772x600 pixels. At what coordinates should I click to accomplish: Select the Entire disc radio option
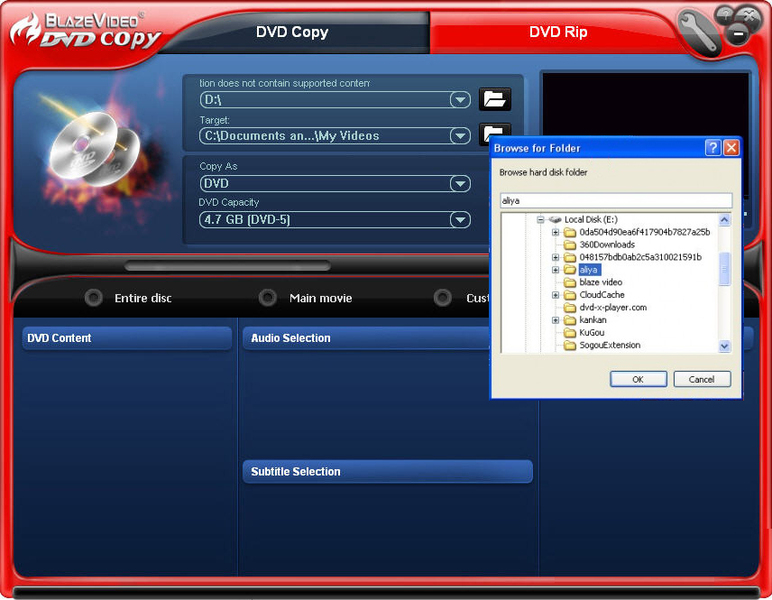pos(93,298)
